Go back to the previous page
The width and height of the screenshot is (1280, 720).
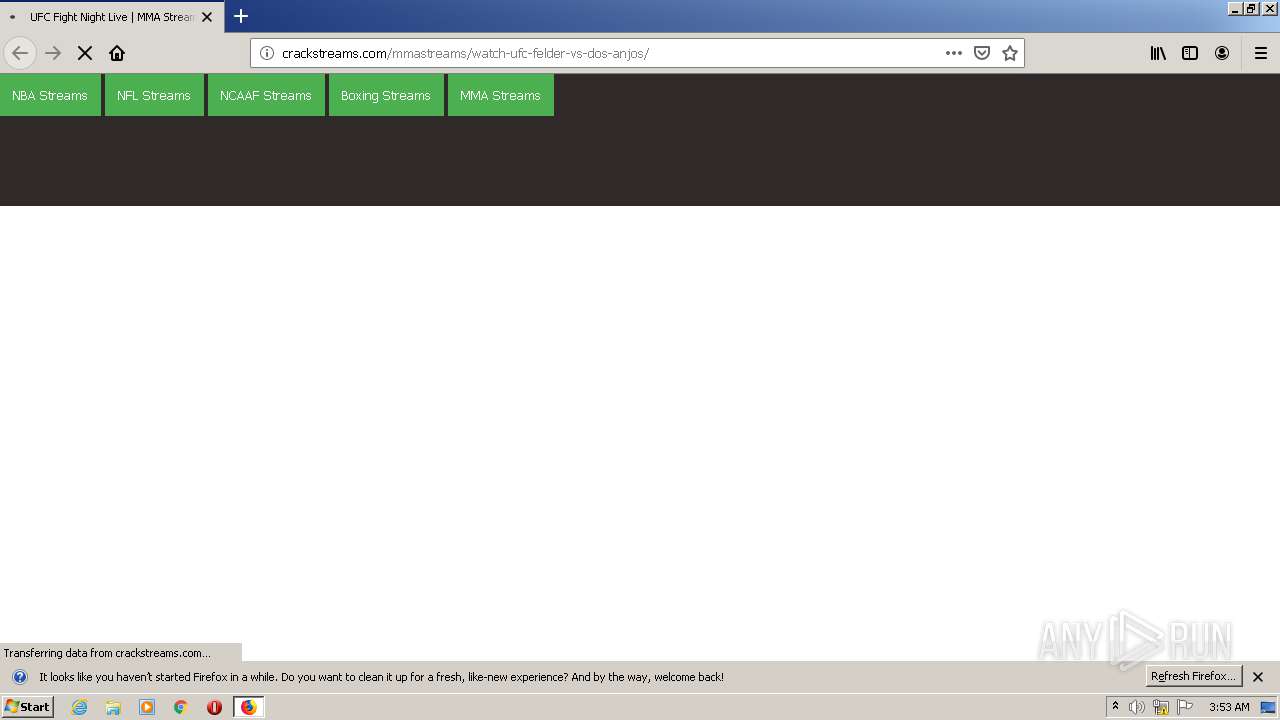click(20, 53)
